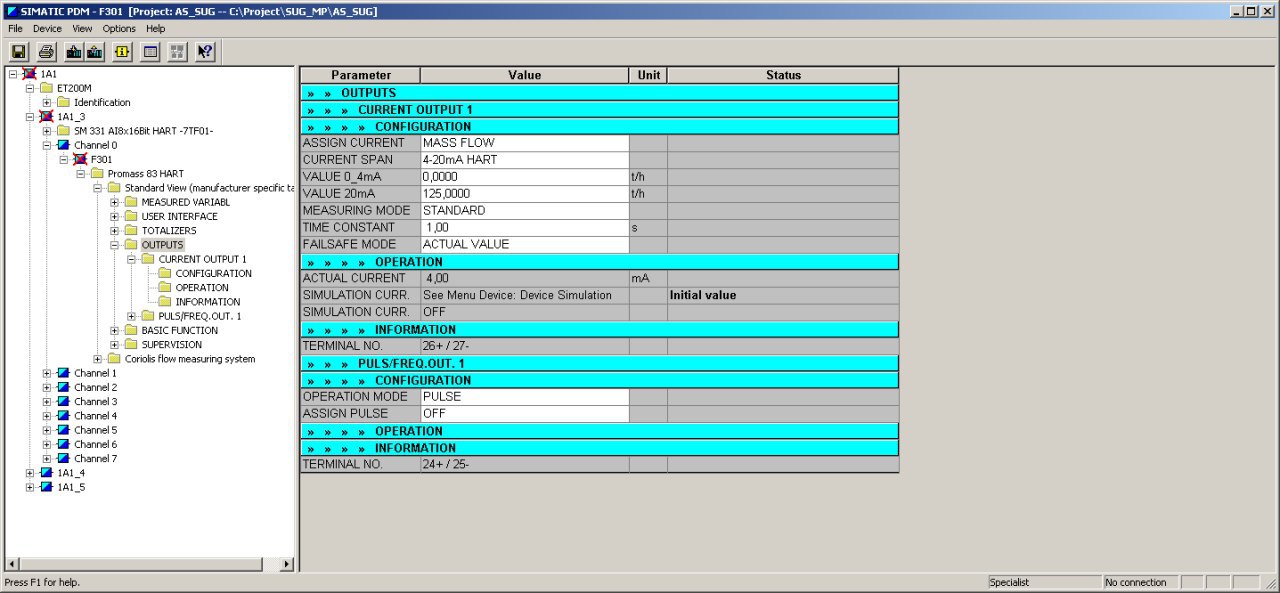Click the What's This help icon
The width and height of the screenshot is (1280, 593).
pos(205,51)
